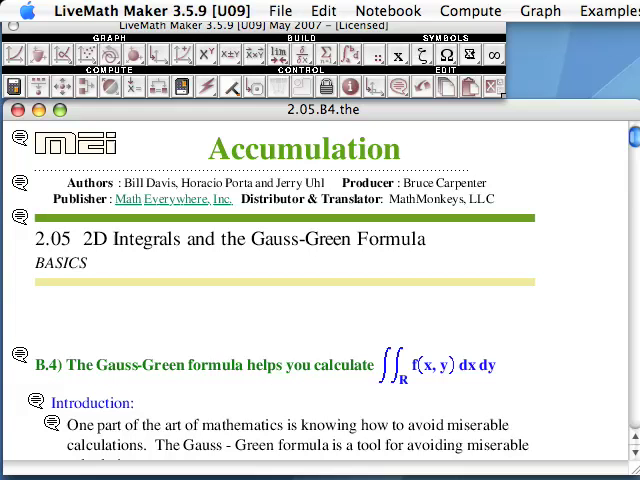Insert a partial derivative template
Viewport: 640px width, 480px height.
click(x=302, y=54)
